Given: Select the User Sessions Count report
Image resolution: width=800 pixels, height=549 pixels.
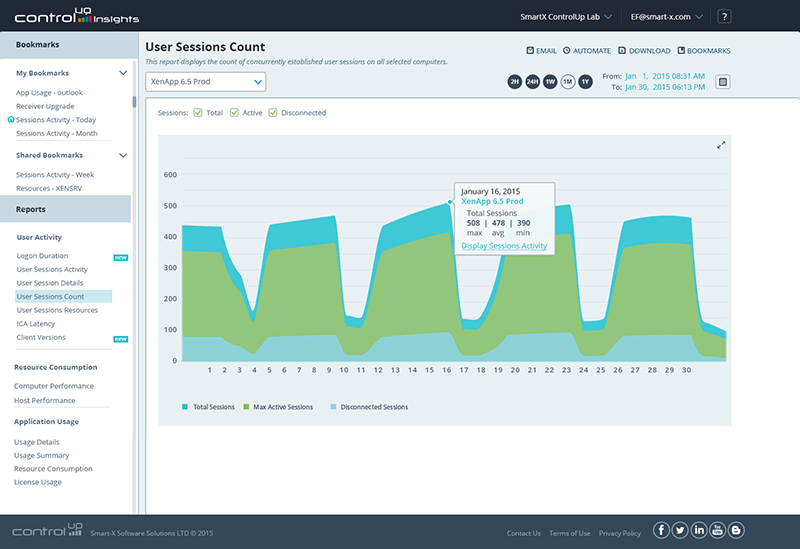Looking at the screenshot, I should coord(64,296).
